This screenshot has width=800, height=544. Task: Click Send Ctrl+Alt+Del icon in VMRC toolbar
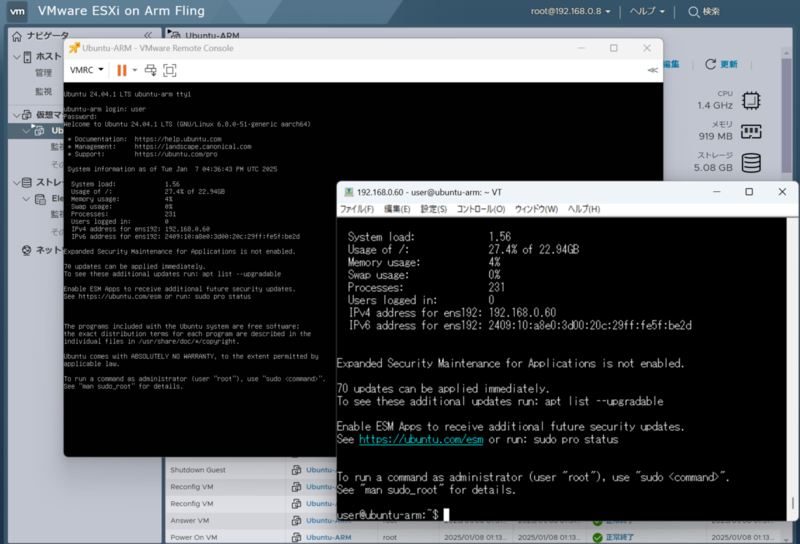tap(151, 70)
